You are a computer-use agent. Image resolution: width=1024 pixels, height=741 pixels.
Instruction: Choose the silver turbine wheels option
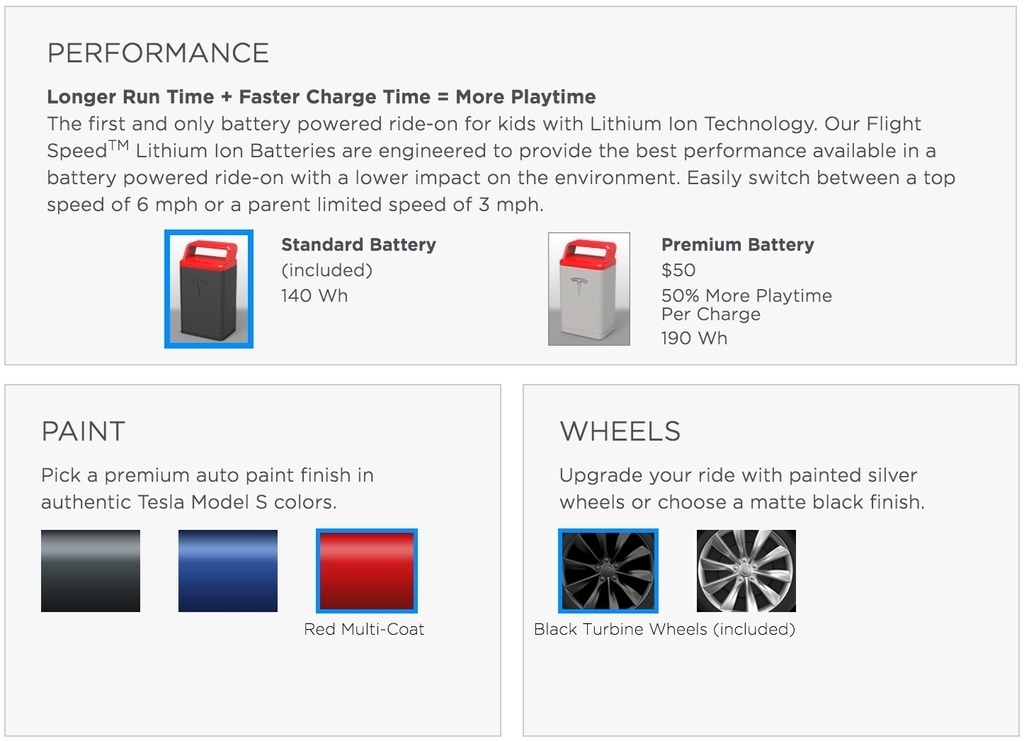(746, 571)
